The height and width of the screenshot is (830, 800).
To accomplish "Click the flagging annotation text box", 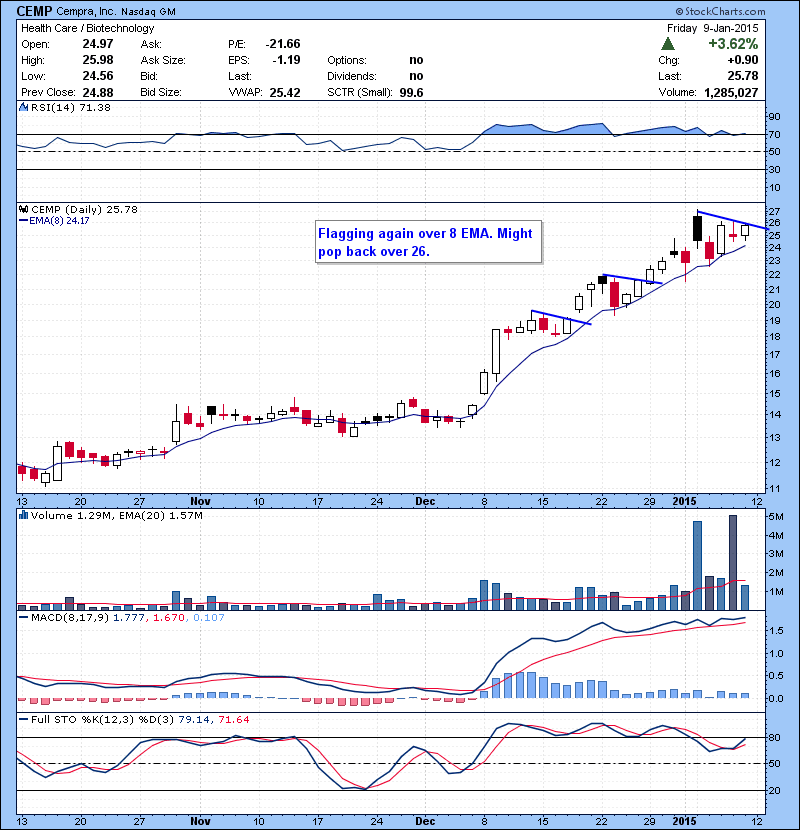I will pyautogui.click(x=428, y=242).
